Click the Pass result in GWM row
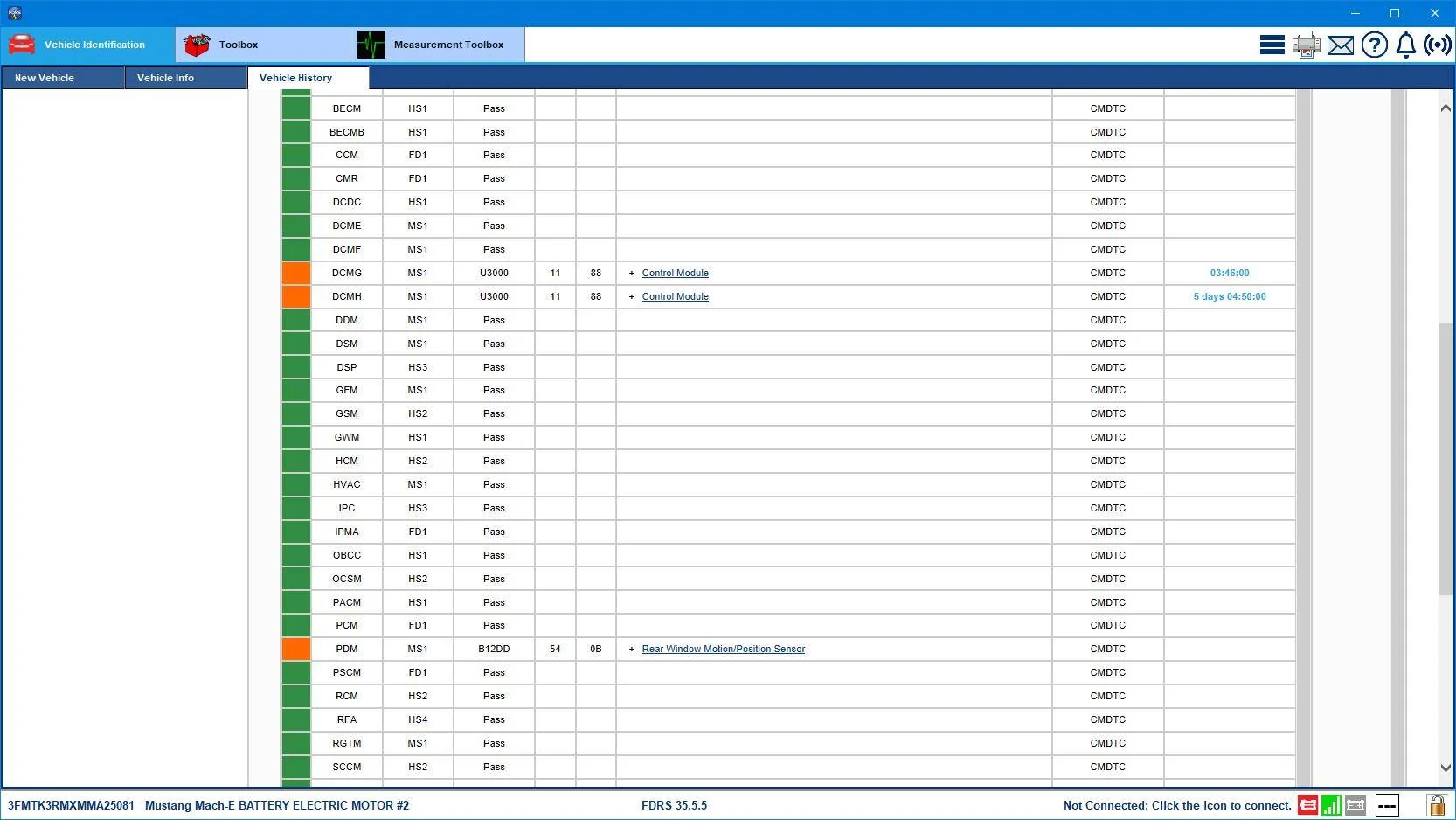 [x=494, y=437]
